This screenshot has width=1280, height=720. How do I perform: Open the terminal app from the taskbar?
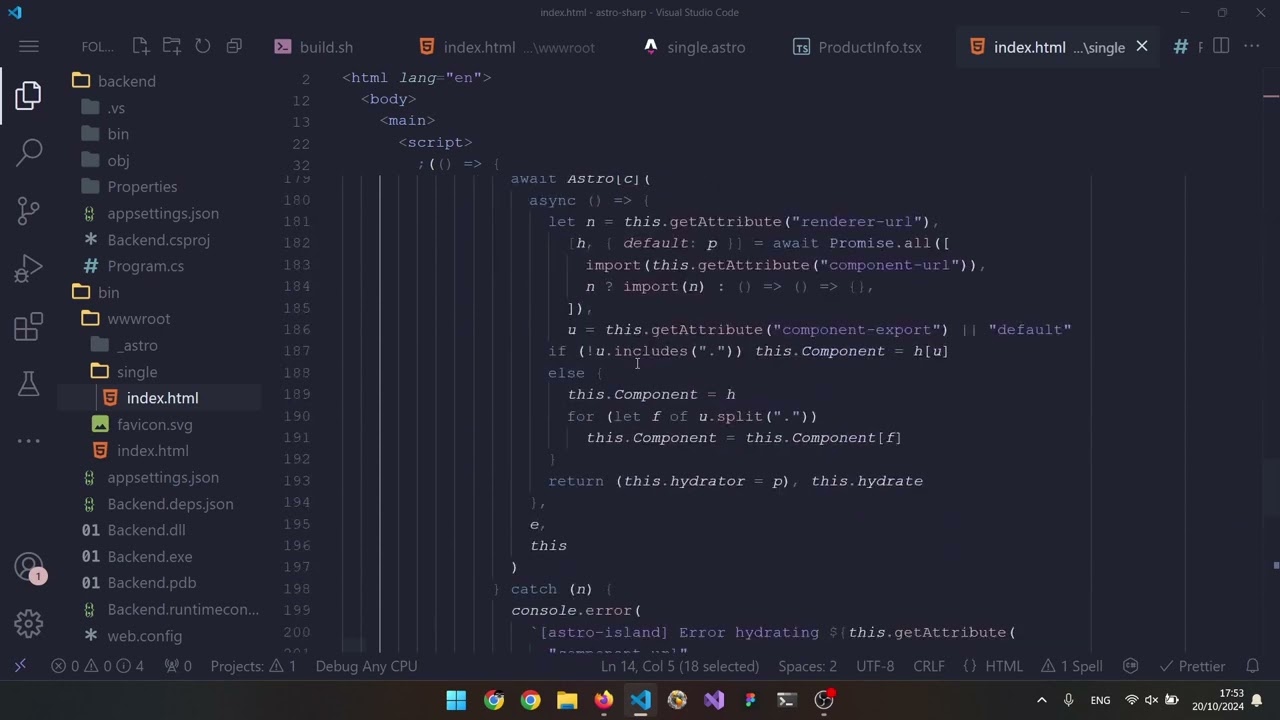(787, 700)
